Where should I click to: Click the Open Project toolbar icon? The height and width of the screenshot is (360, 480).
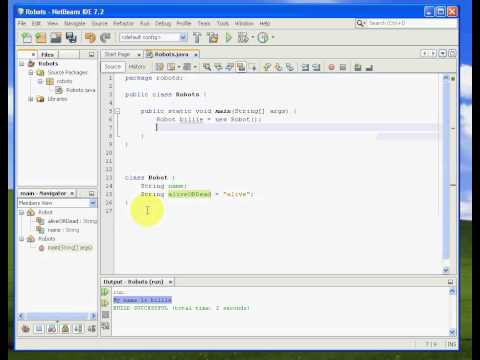56,38
